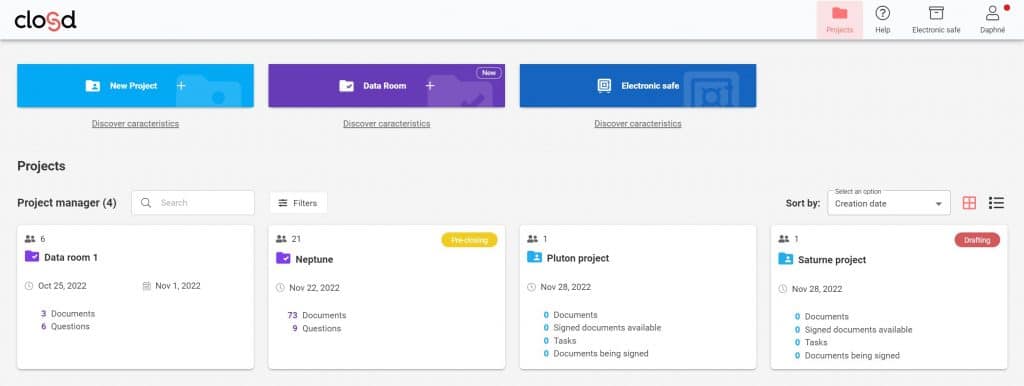The width and height of the screenshot is (1024, 386).
Task: Click the Projects folder icon in header
Action: click(839, 13)
